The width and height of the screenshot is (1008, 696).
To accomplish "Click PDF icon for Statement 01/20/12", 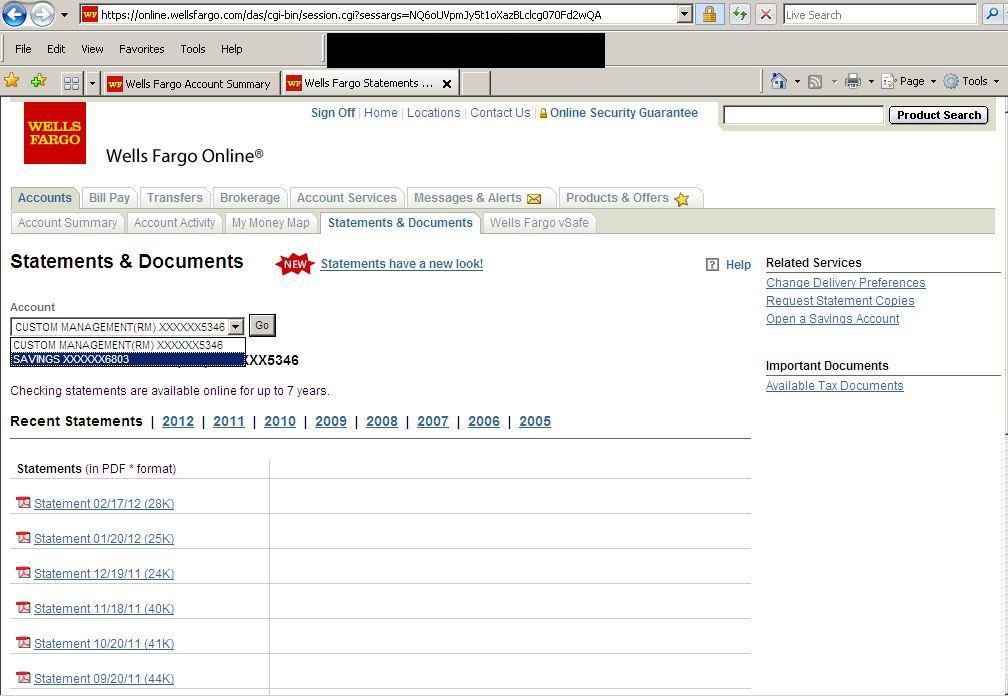I will (x=24, y=537).
